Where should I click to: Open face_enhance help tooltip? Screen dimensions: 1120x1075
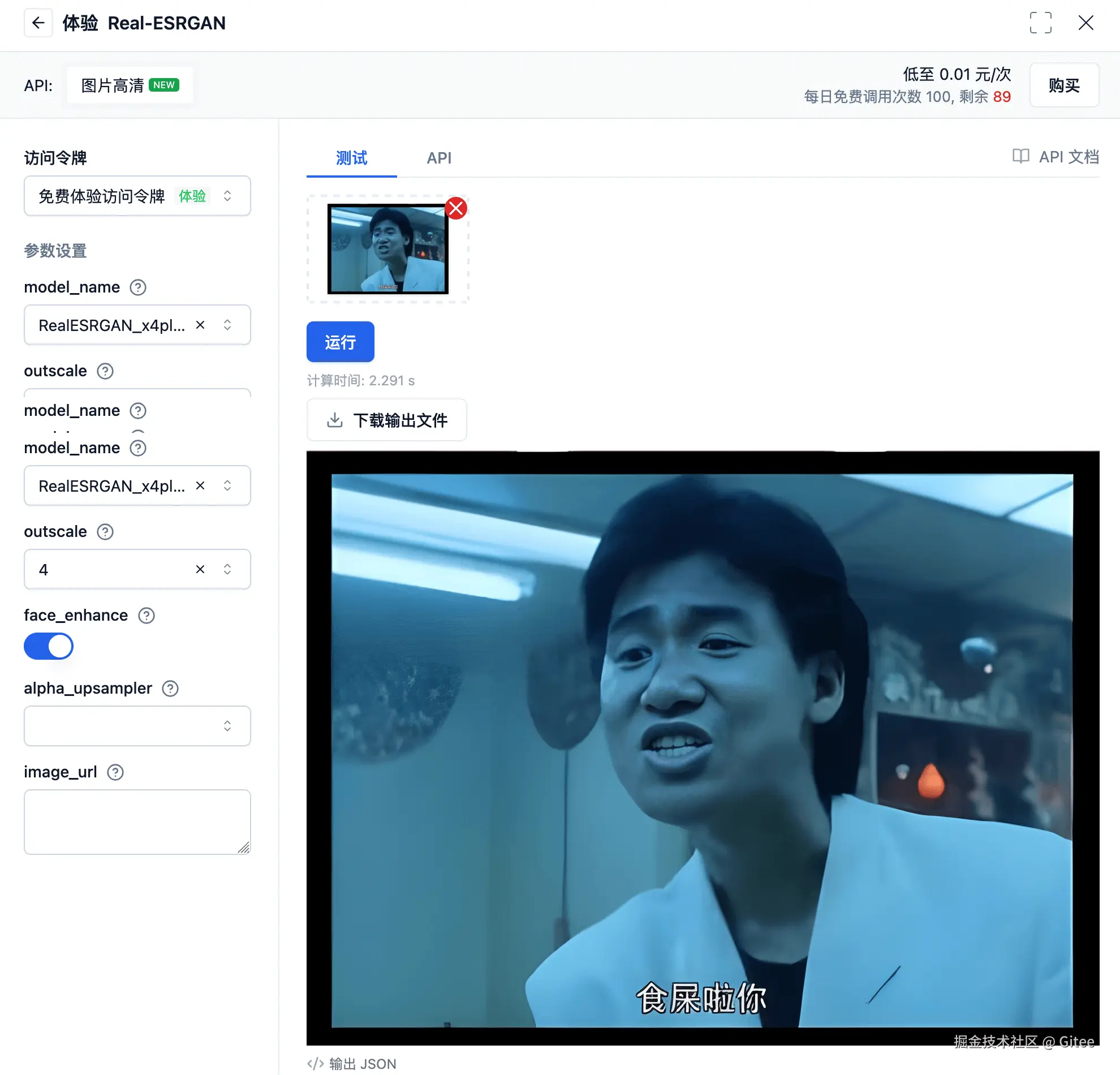[146, 616]
